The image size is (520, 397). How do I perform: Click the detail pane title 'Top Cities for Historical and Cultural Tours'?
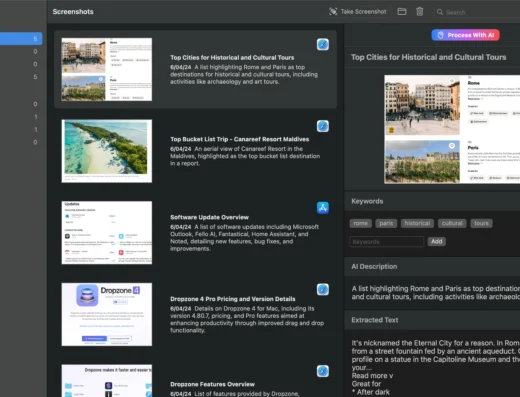coord(429,57)
